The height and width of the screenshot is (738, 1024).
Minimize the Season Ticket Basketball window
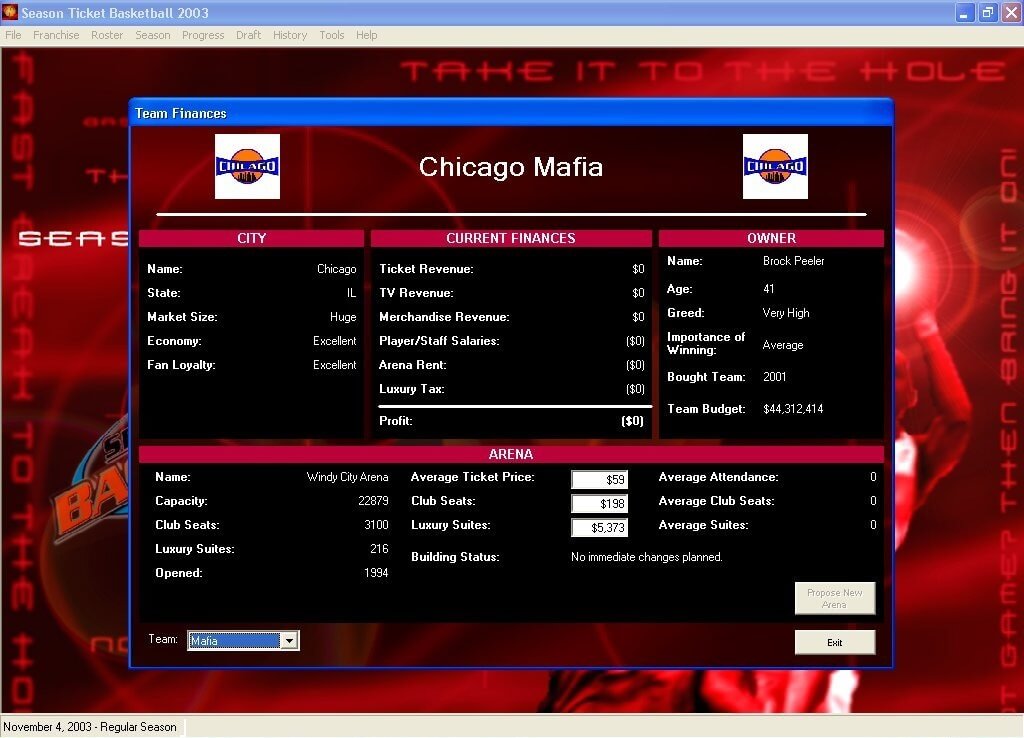click(965, 13)
